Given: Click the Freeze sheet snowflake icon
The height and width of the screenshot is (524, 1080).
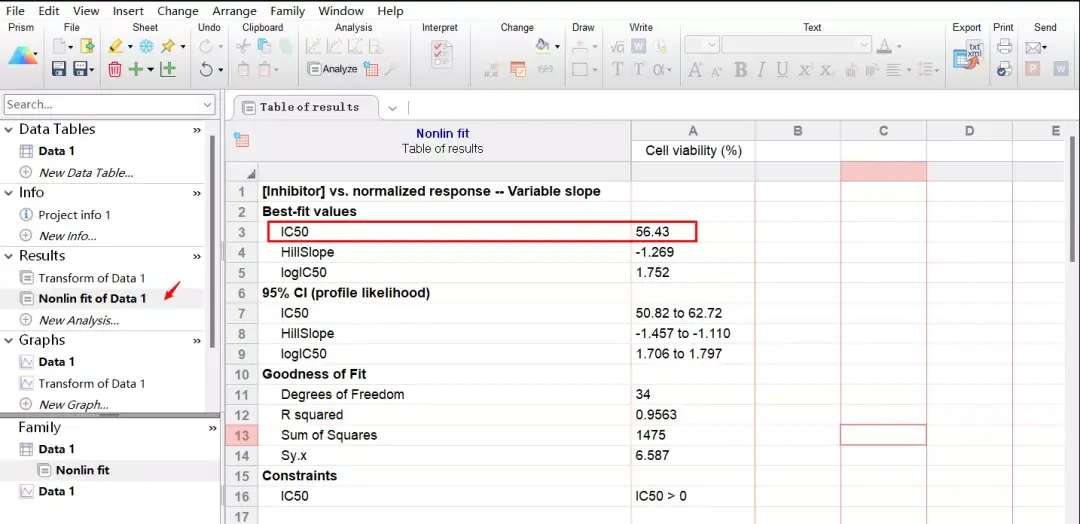Looking at the screenshot, I should [146, 47].
